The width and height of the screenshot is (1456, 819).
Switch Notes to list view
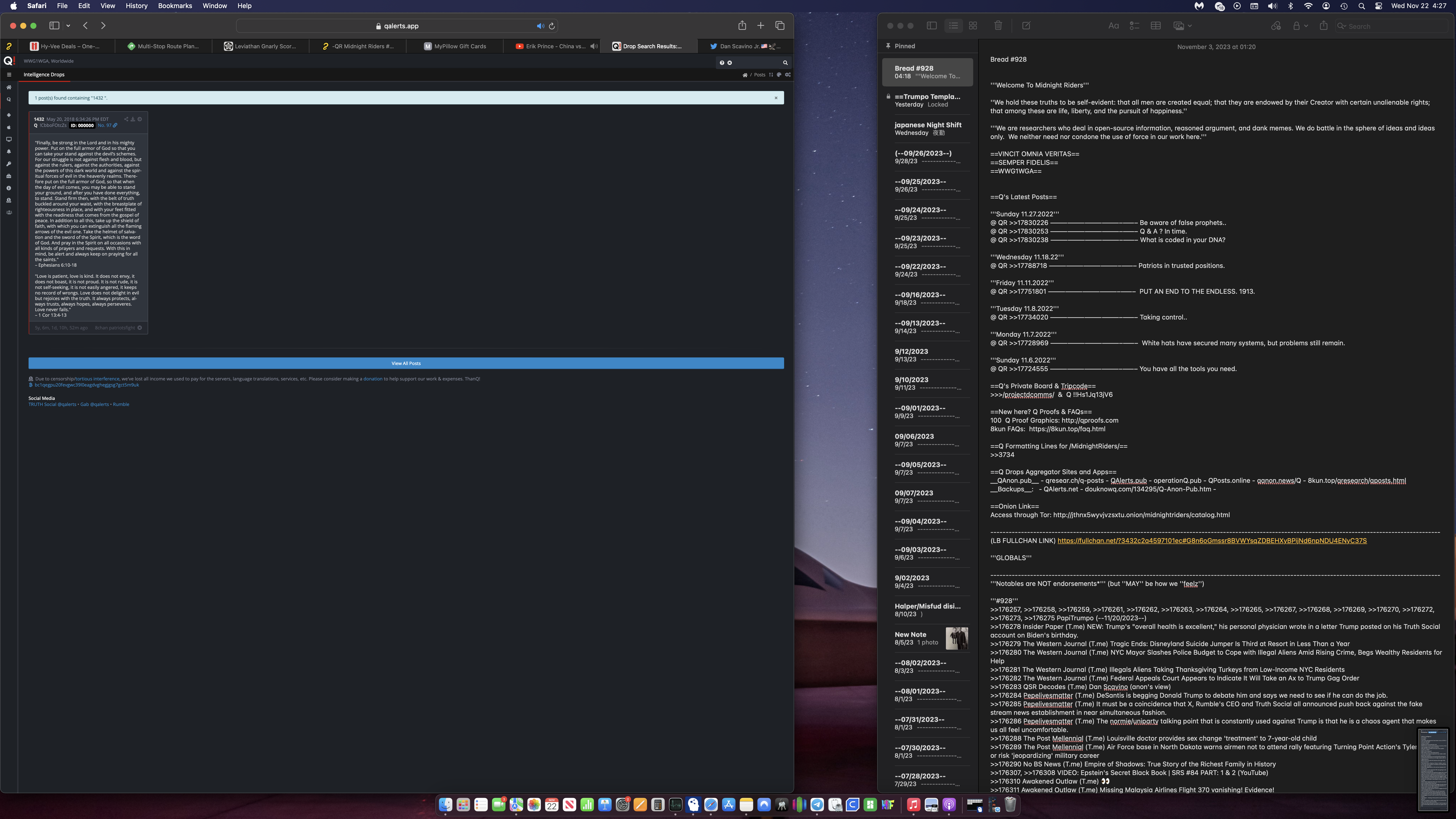(953, 26)
